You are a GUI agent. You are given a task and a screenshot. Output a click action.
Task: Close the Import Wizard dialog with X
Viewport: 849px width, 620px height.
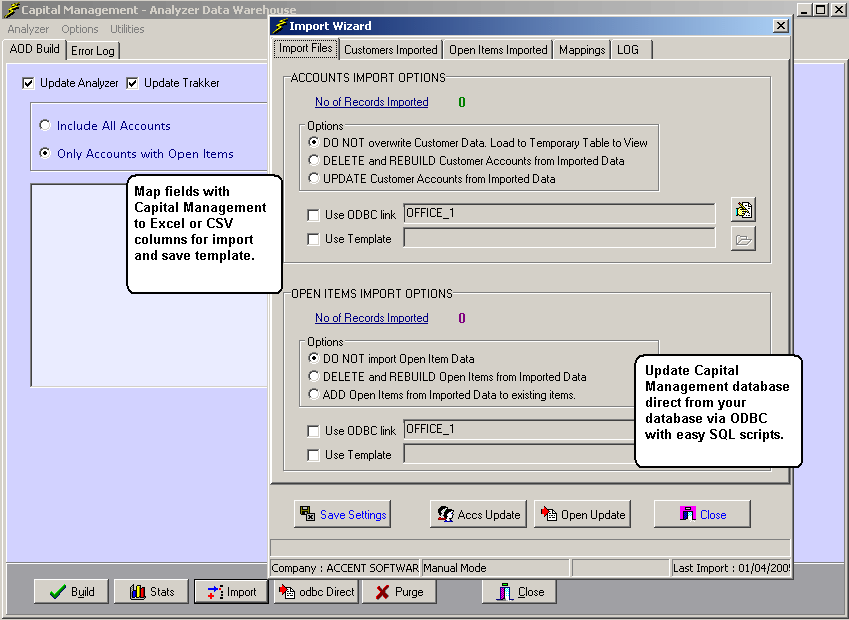780,25
